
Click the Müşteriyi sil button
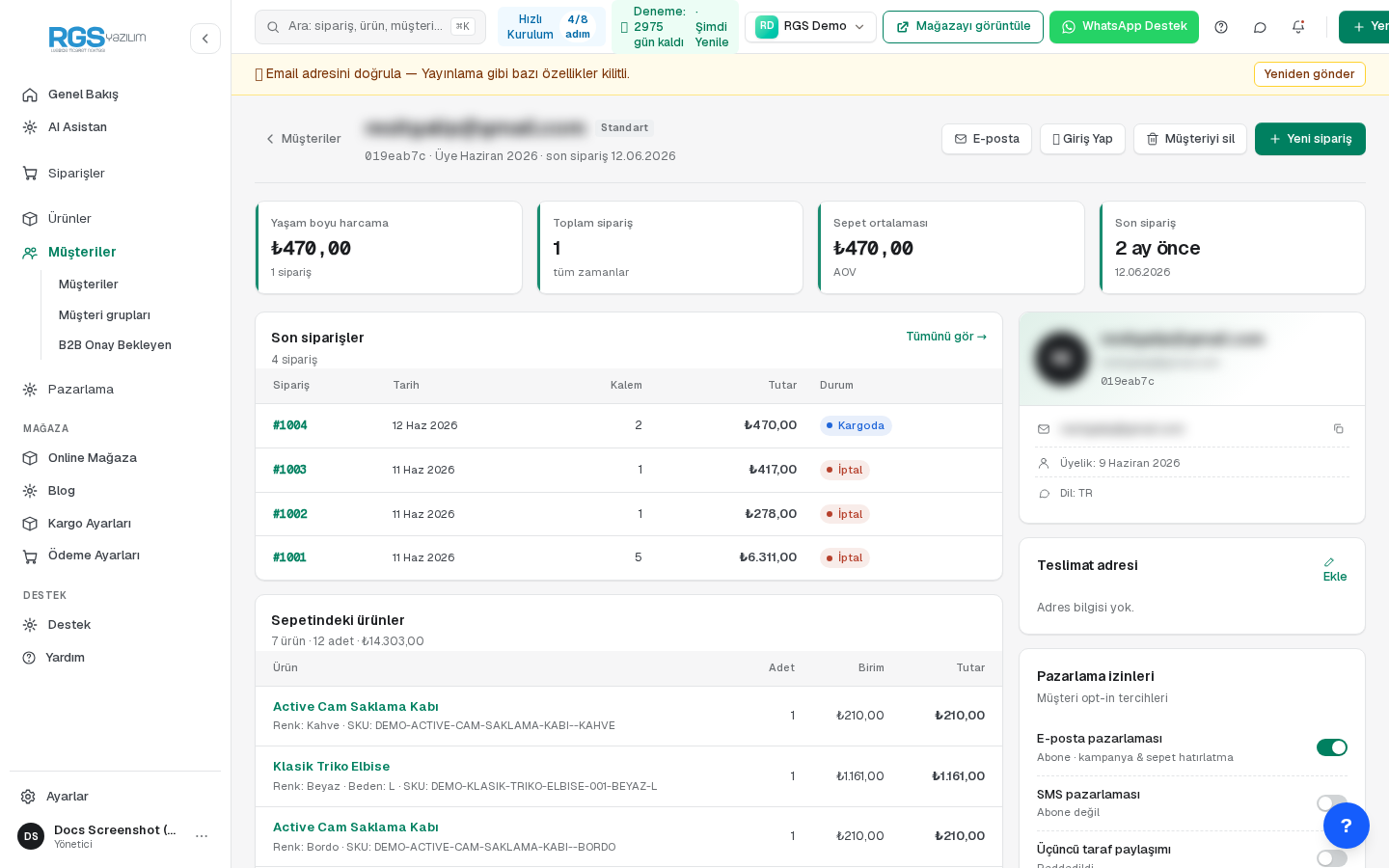(1190, 139)
